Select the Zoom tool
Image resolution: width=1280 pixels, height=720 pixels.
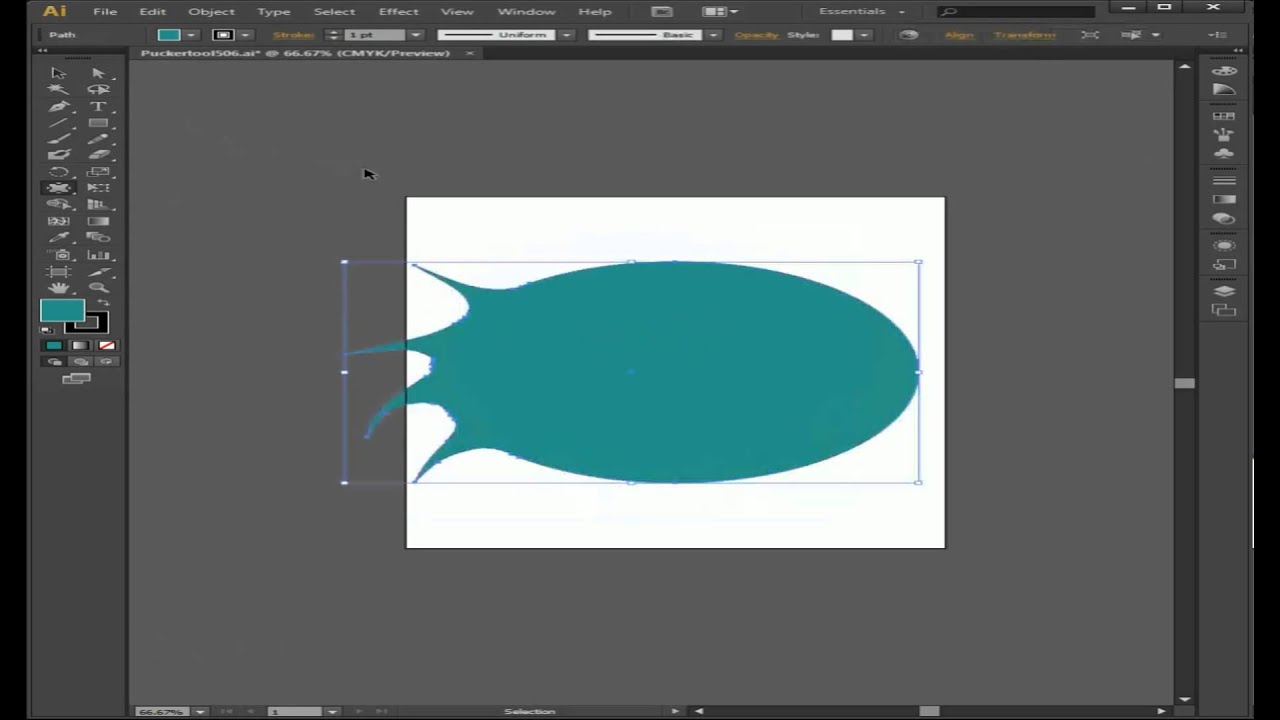pos(98,287)
